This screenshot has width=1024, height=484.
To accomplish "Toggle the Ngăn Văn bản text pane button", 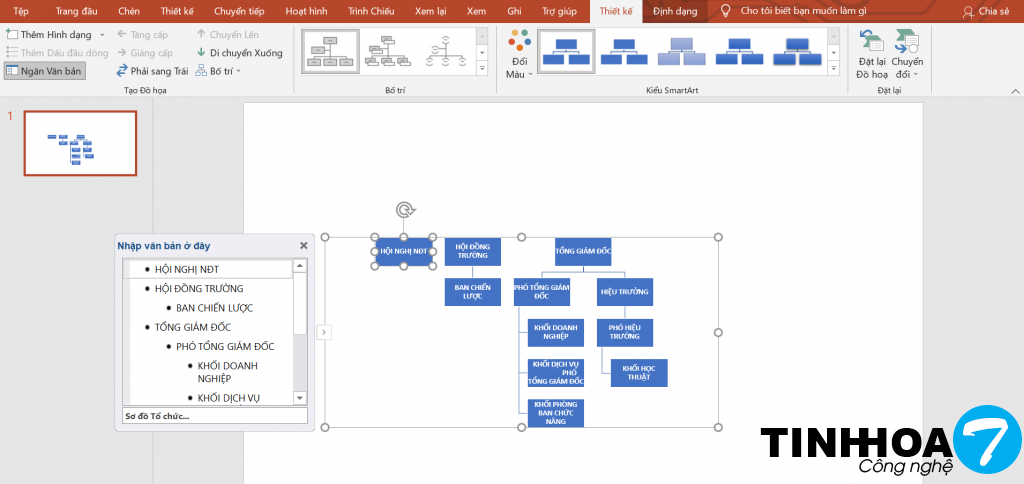I will tap(44, 70).
